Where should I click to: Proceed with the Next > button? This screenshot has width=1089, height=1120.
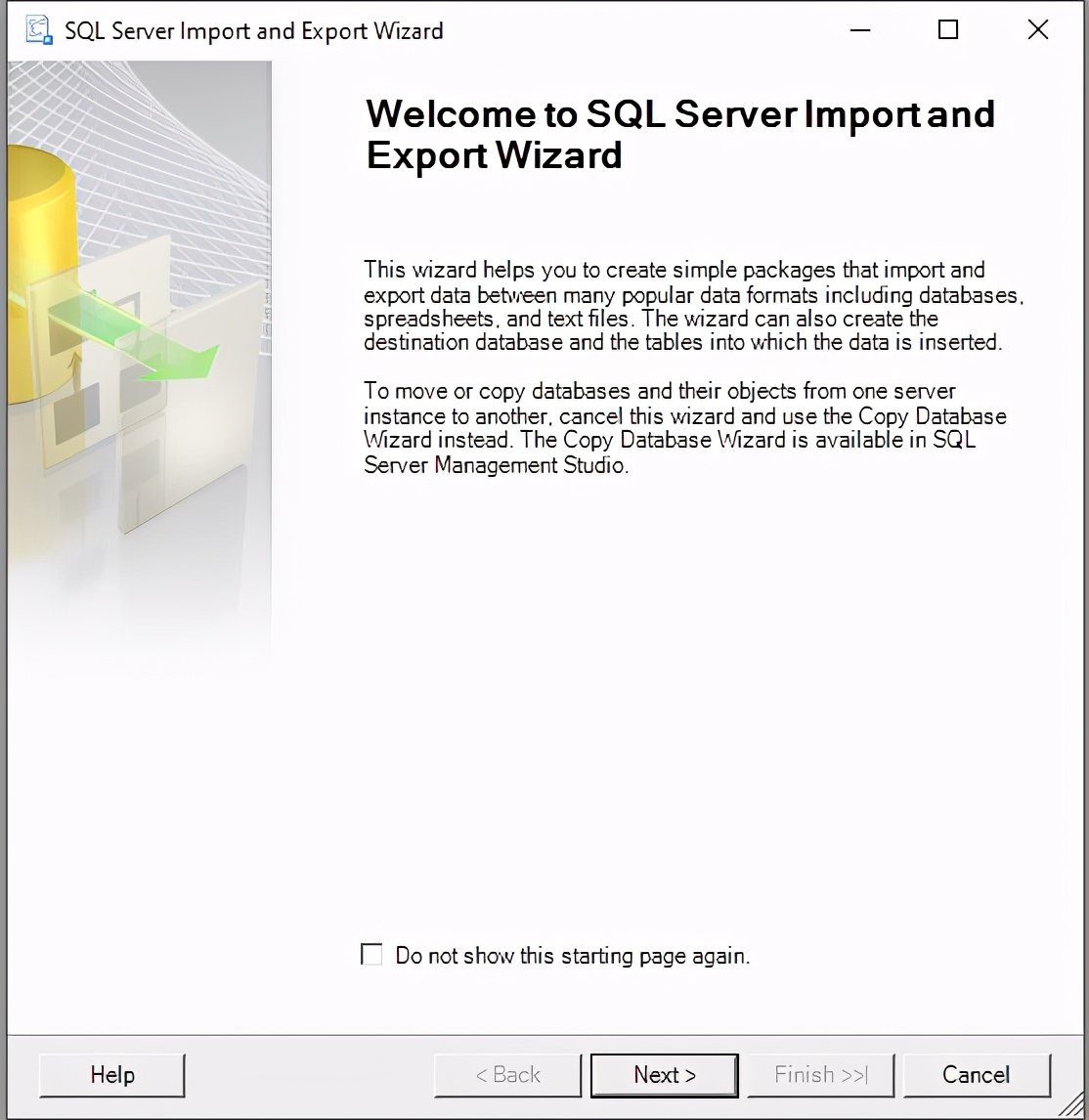[665, 1075]
